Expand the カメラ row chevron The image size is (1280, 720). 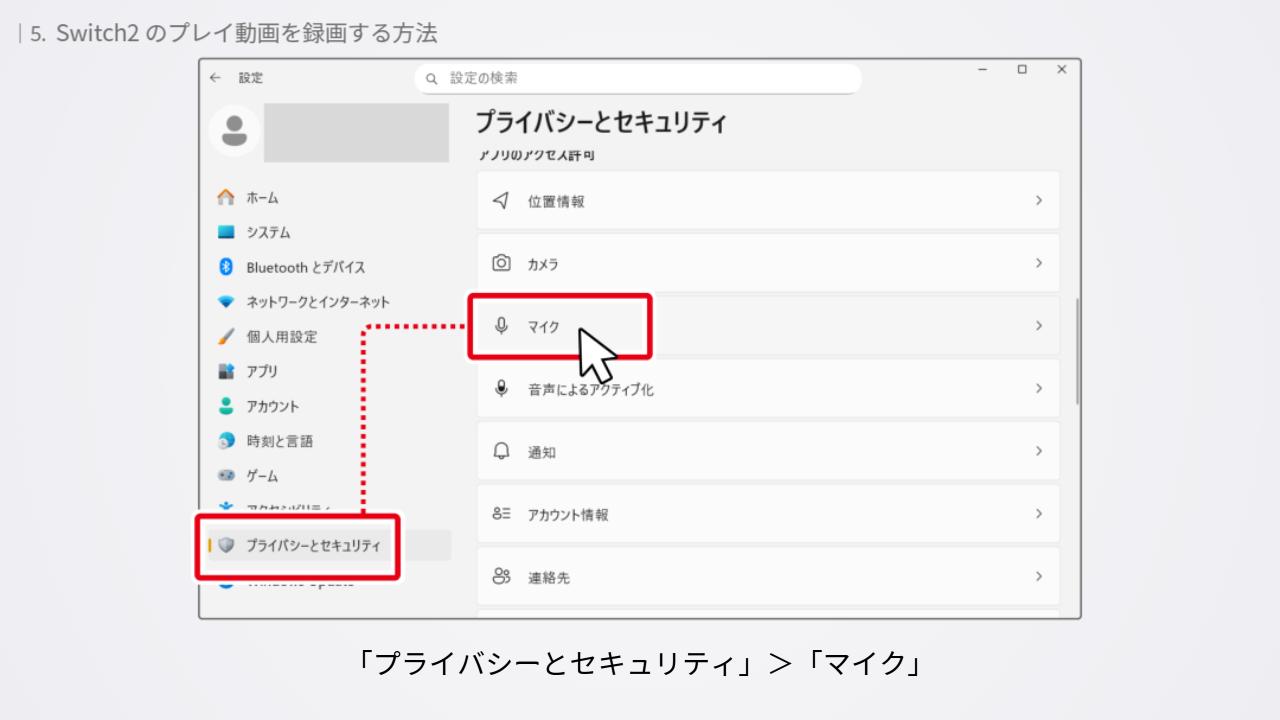pos(1039,263)
